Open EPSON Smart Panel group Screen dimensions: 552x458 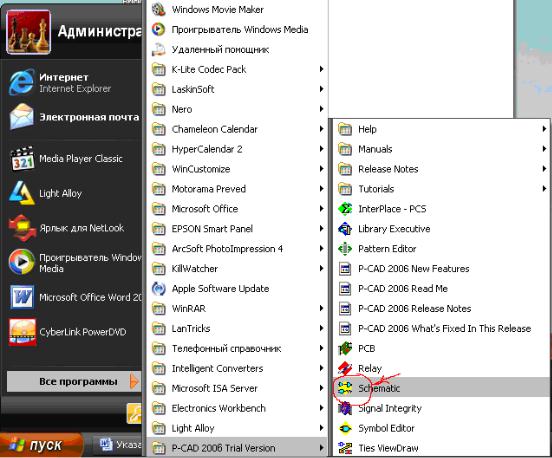(238, 229)
